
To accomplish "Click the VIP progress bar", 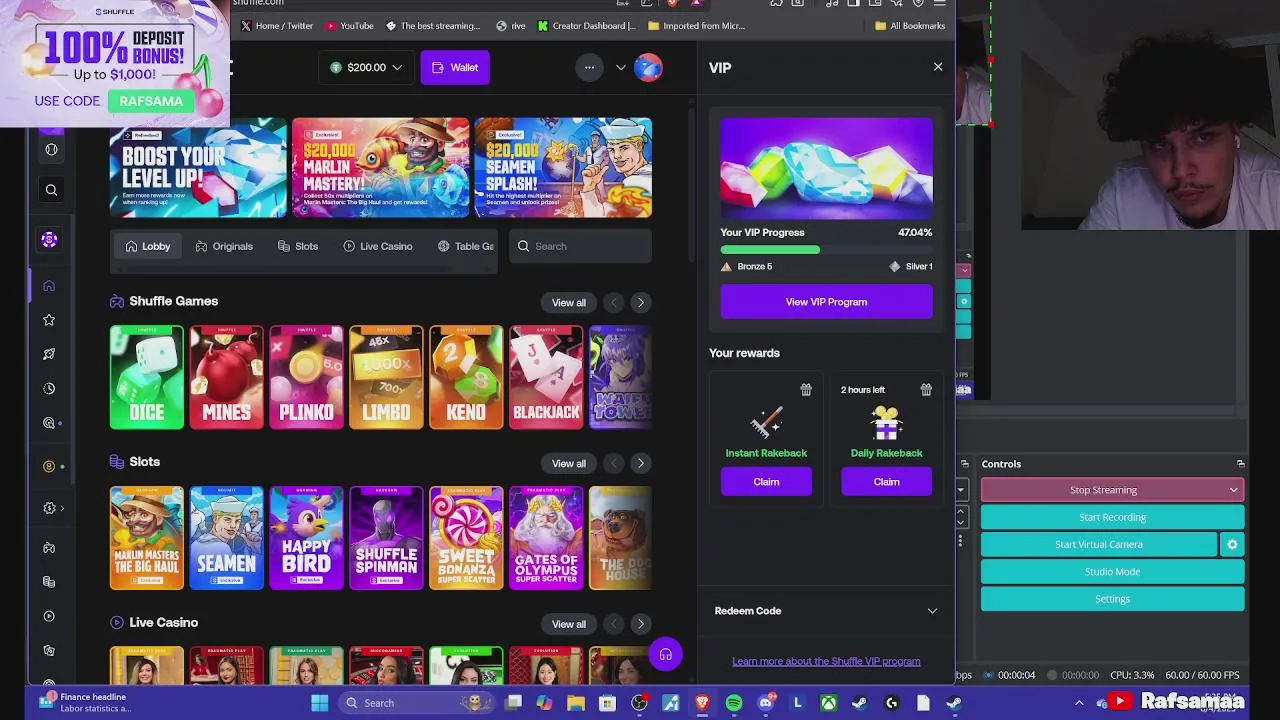I will tap(826, 250).
